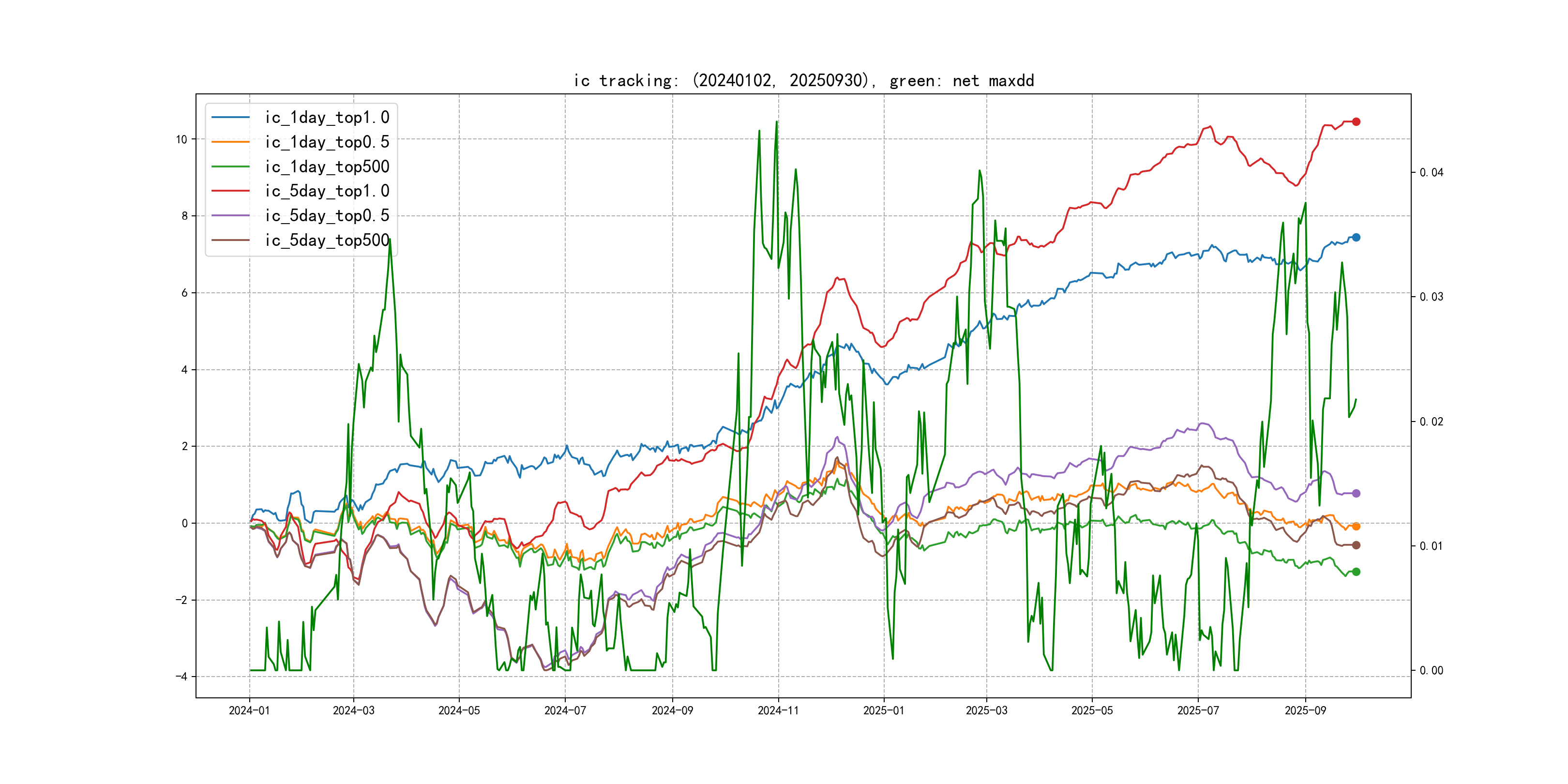Click the orange endpoint dot marker
The width and height of the screenshot is (1568, 784).
(x=1356, y=527)
